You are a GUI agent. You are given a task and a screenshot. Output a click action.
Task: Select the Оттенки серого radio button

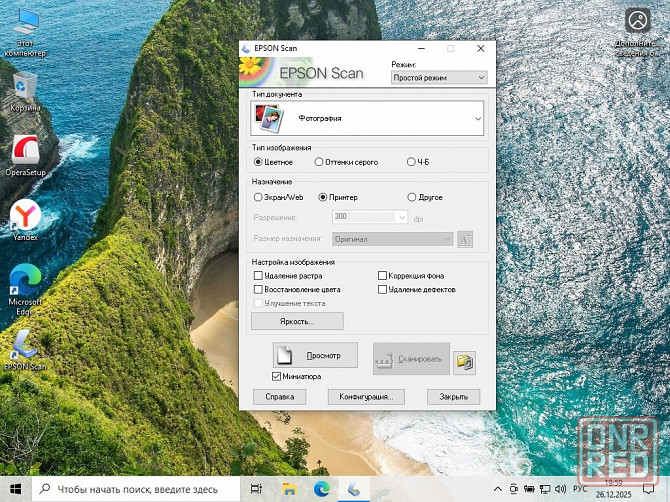pyautogui.click(x=319, y=161)
